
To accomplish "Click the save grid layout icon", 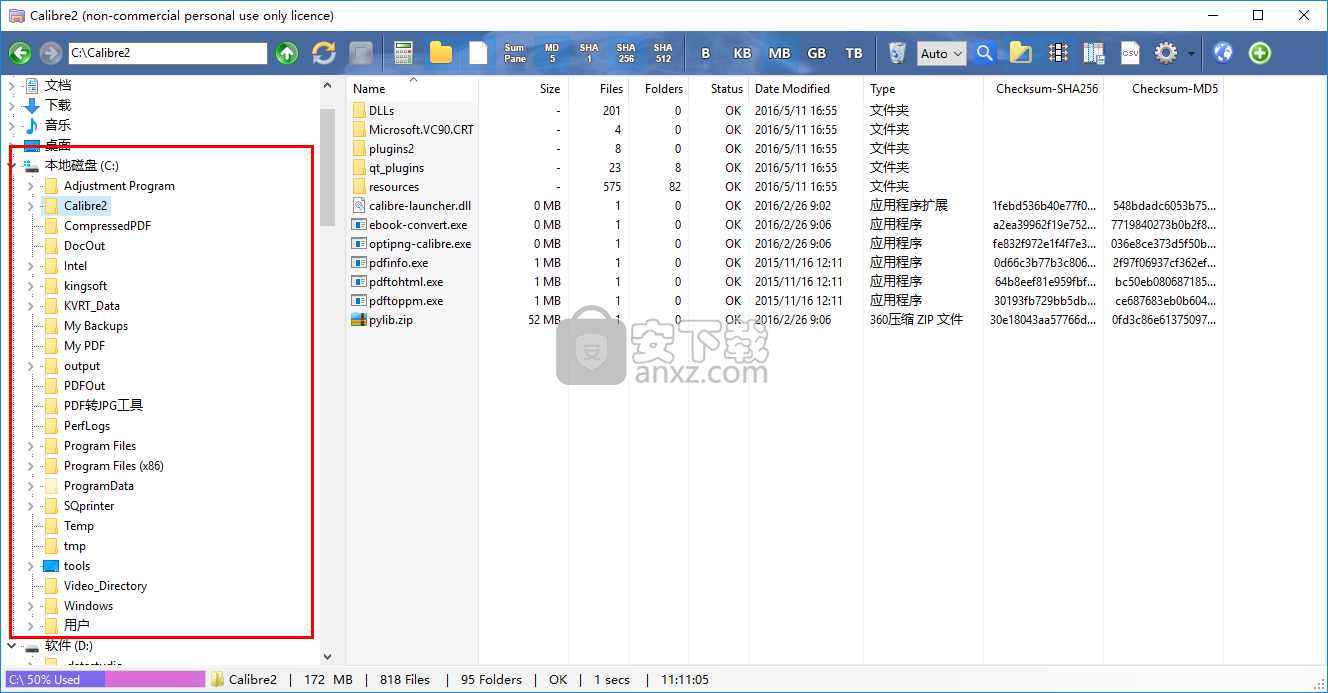I will (1094, 53).
